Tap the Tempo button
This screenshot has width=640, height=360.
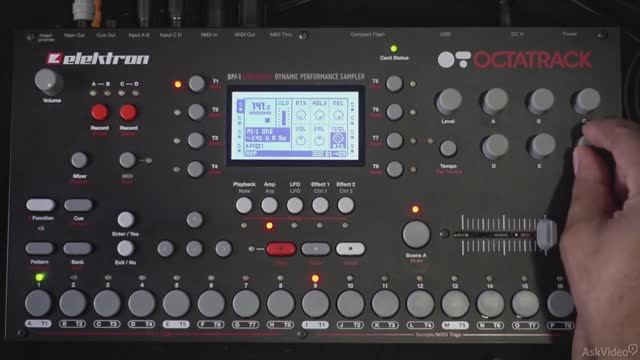point(448,149)
